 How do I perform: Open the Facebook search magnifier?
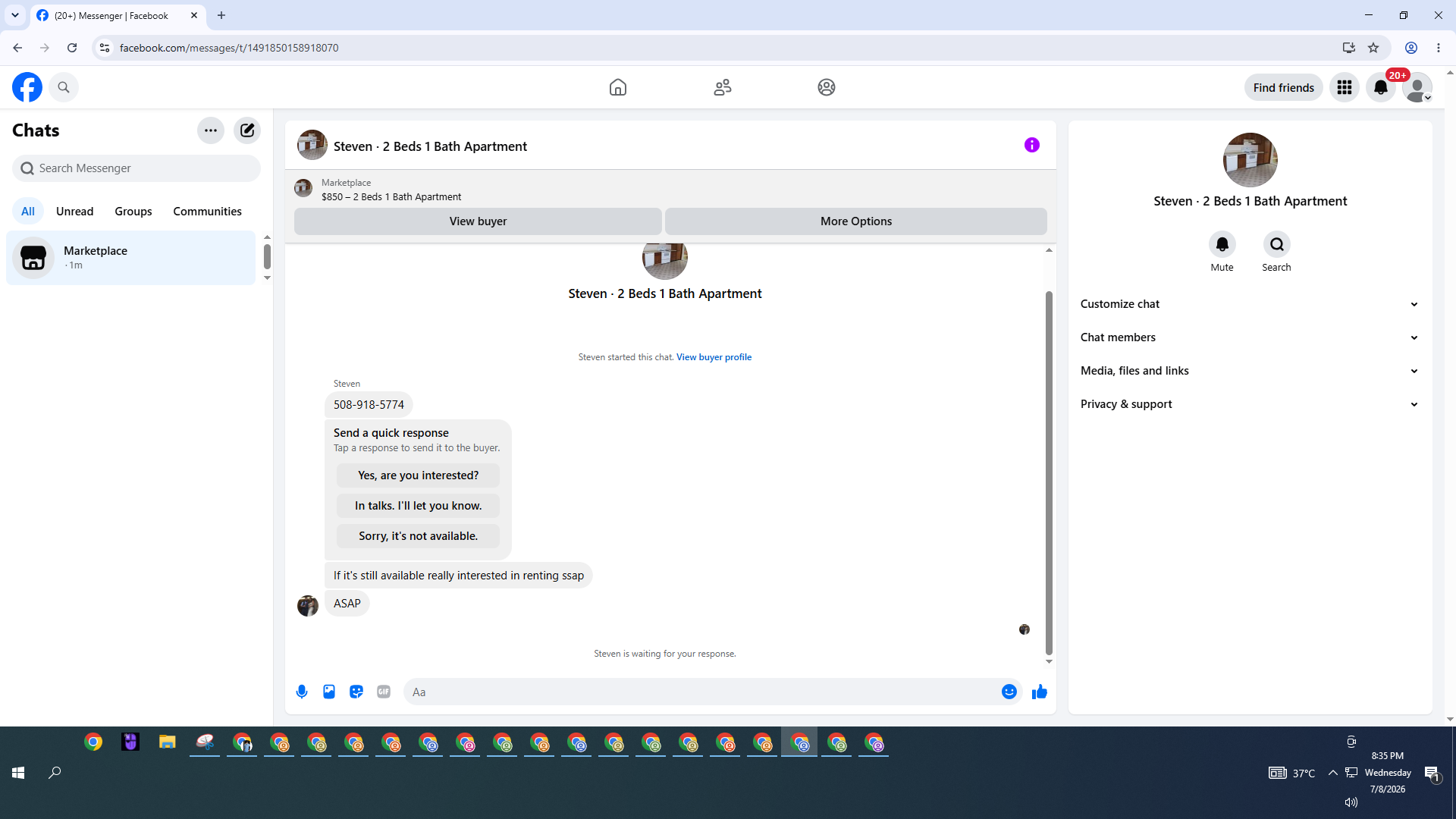64,87
